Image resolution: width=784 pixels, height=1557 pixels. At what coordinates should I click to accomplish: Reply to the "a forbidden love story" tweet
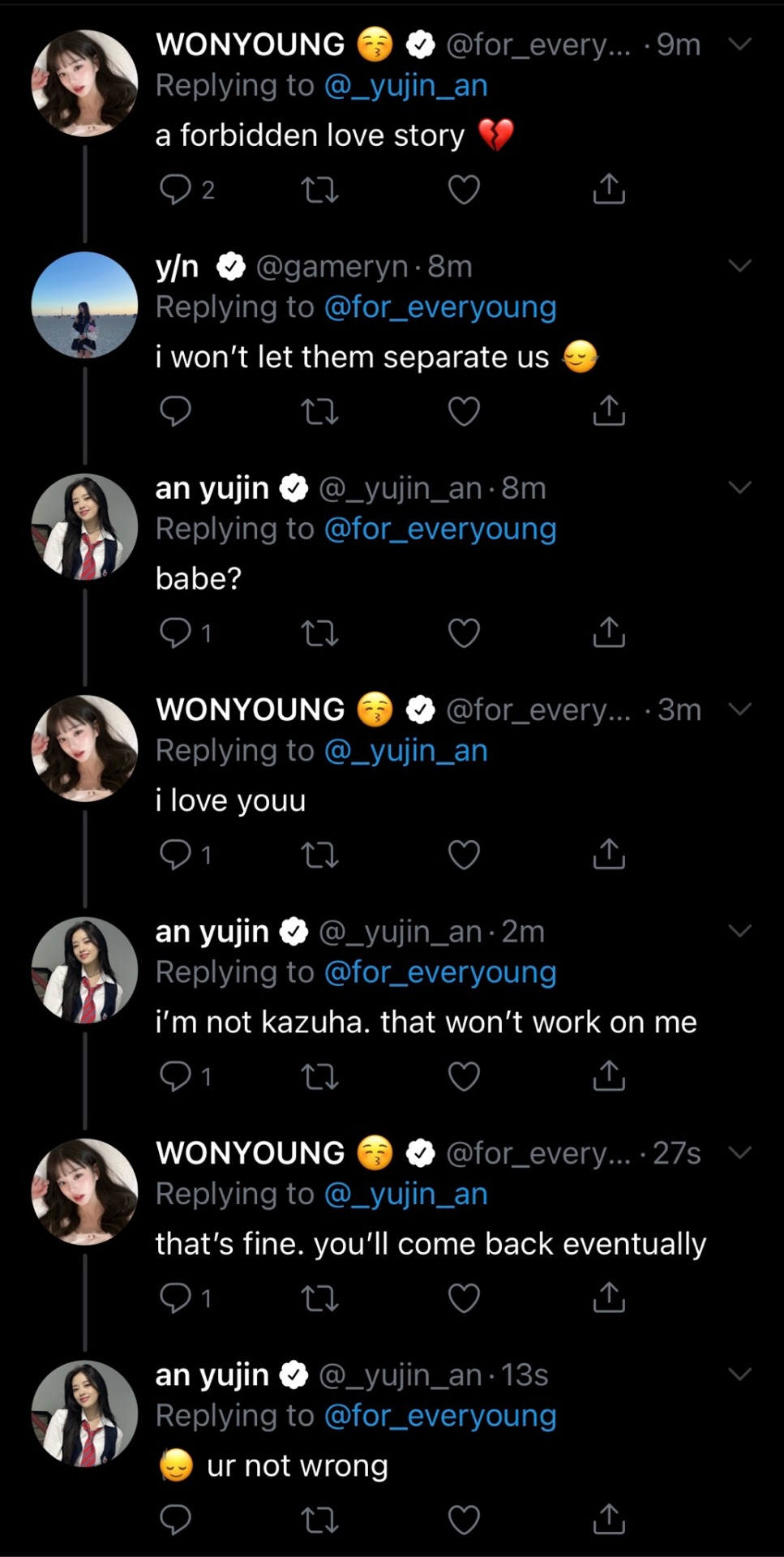pyautogui.click(x=175, y=190)
